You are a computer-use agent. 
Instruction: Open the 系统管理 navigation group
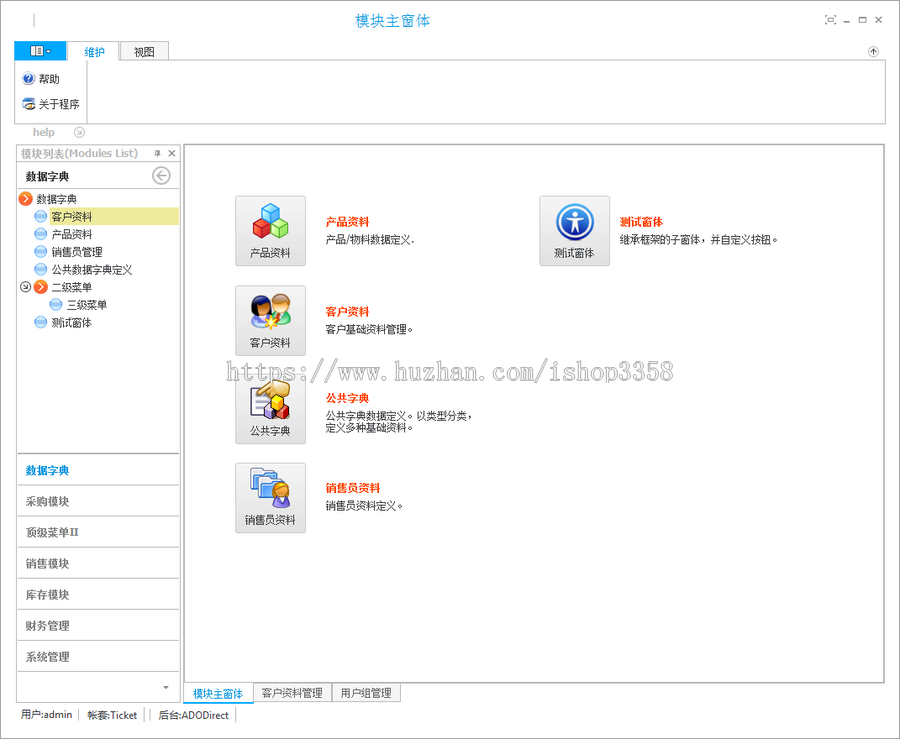pyautogui.click(x=98, y=656)
